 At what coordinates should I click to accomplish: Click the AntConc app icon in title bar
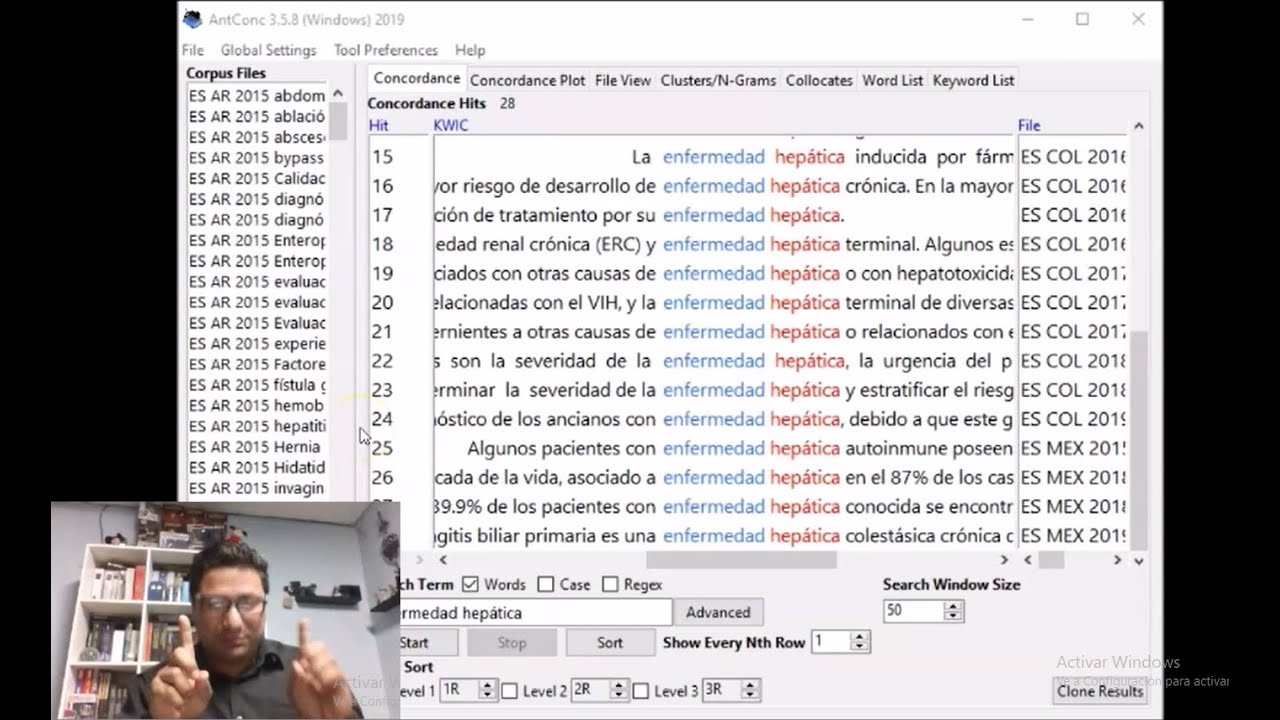tap(192, 19)
